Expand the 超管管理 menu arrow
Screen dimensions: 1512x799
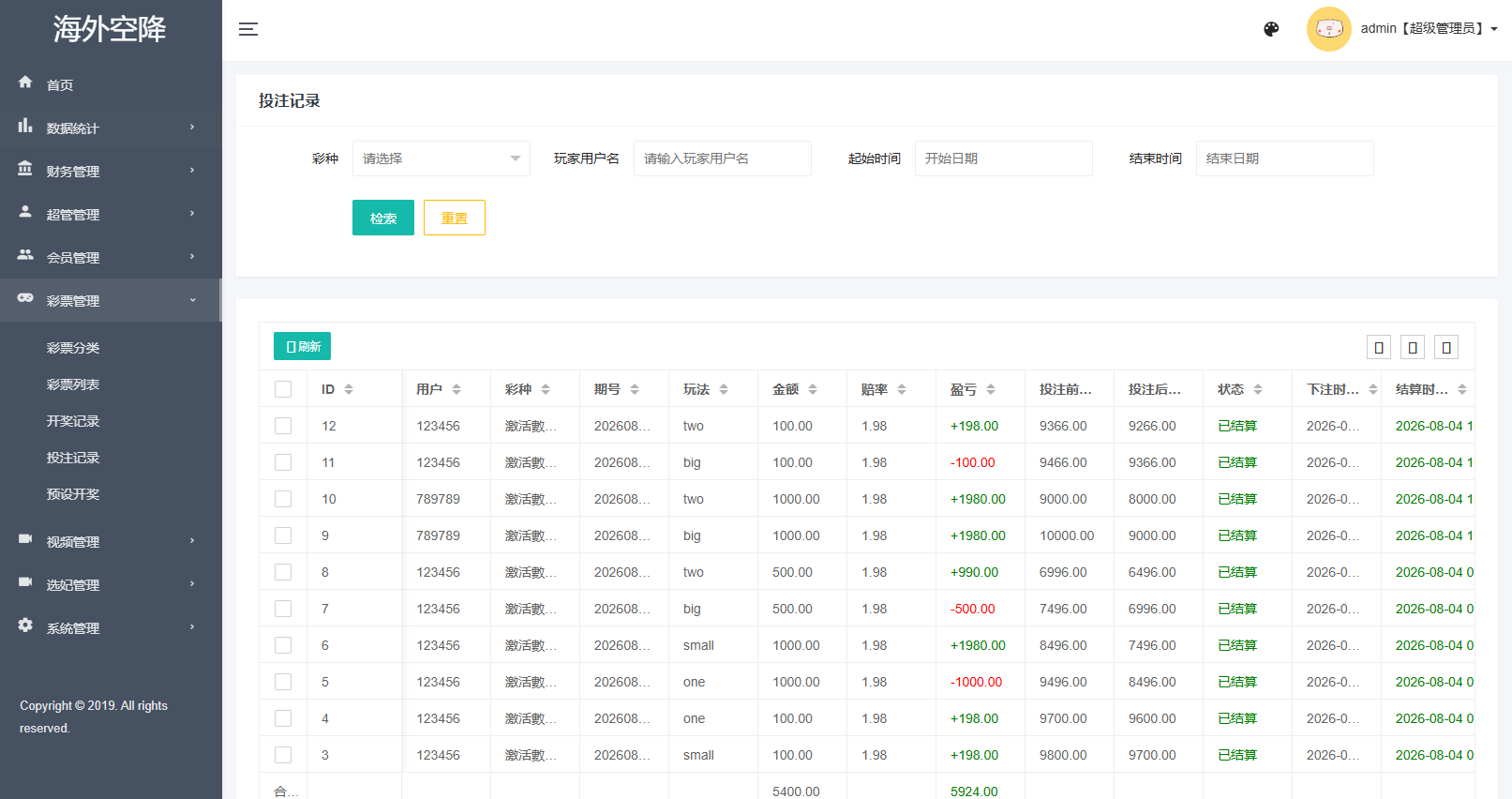(192, 214)
